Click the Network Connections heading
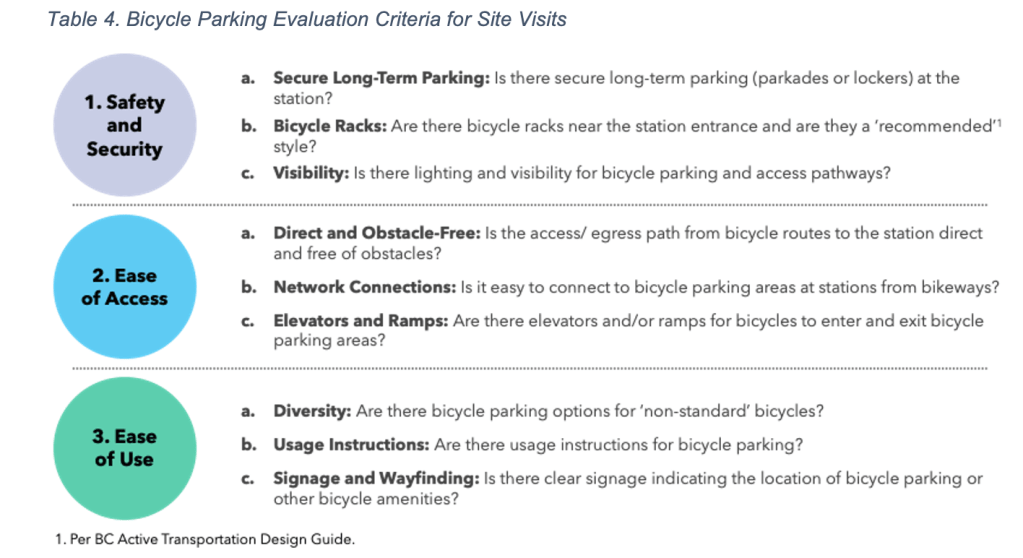 [364, 287]
